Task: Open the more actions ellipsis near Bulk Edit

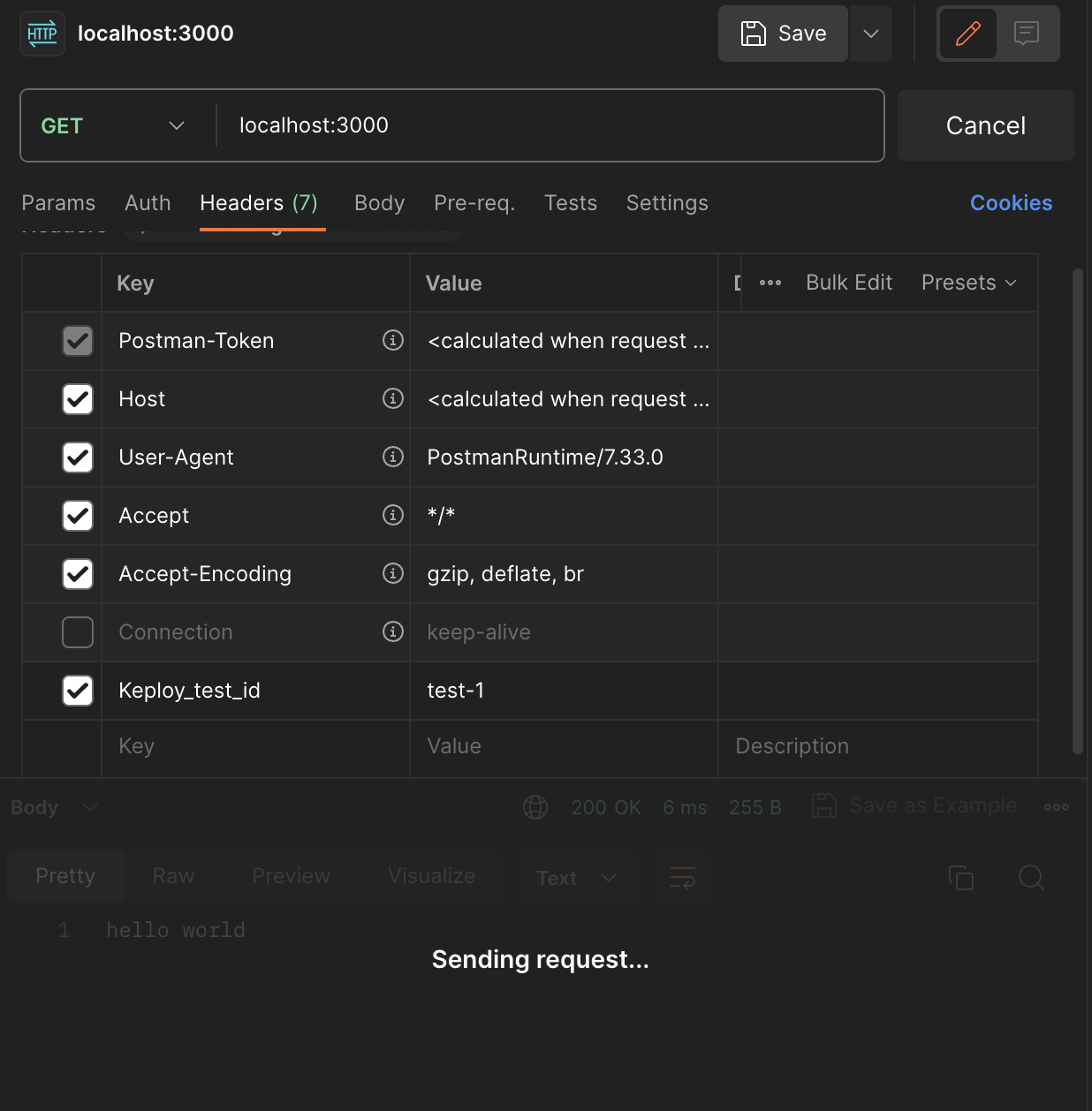Action: (x=770, y=283)
